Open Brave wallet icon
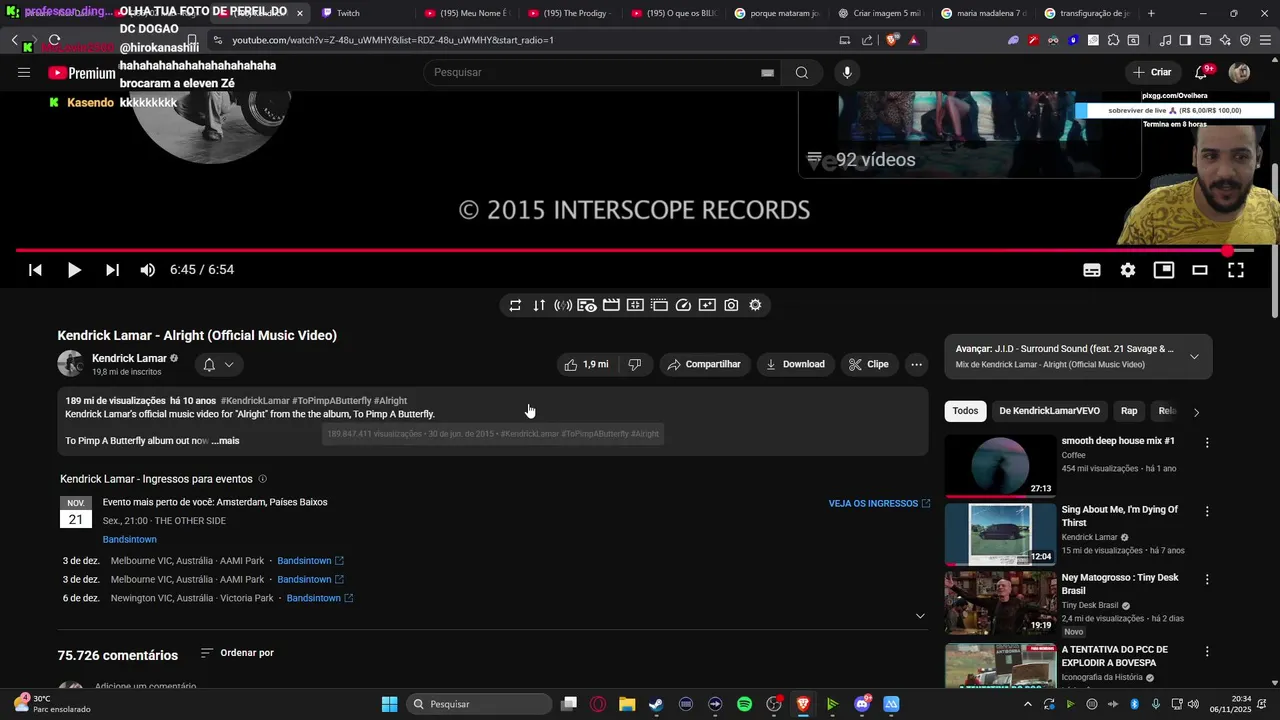The image size is (1280, 720). 1205,40
